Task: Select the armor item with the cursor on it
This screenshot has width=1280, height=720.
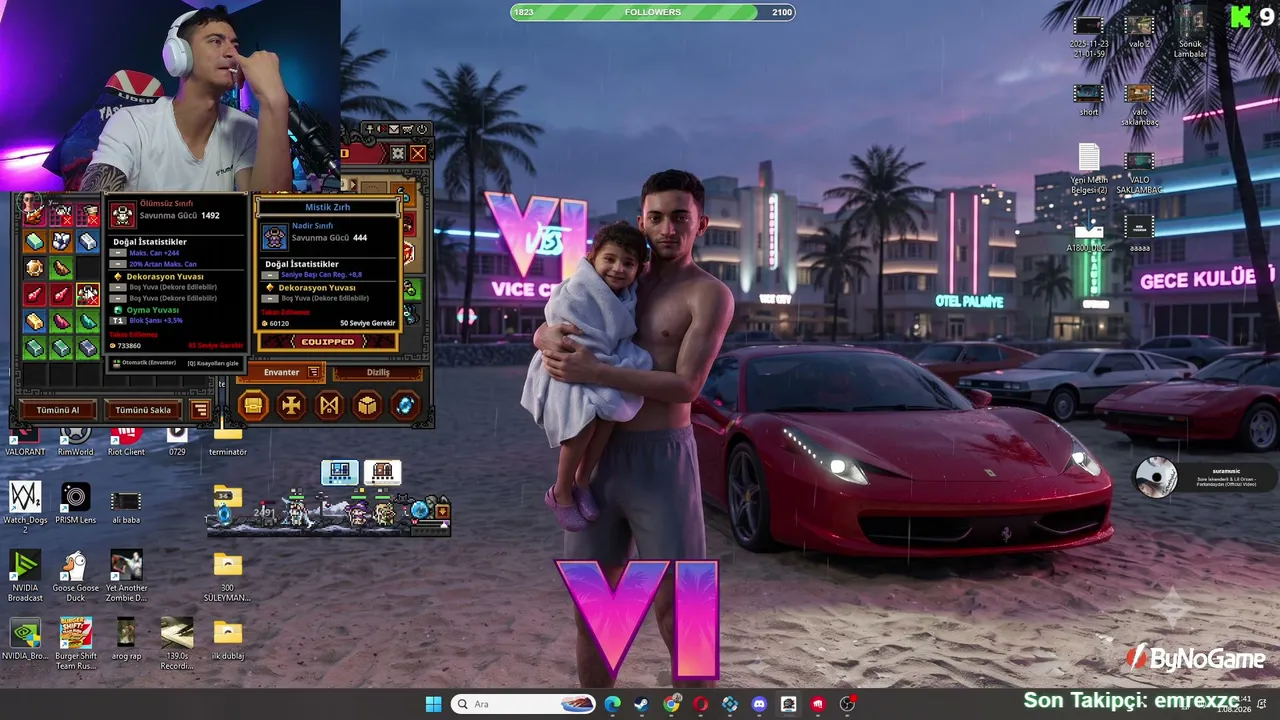Action: 88,294
